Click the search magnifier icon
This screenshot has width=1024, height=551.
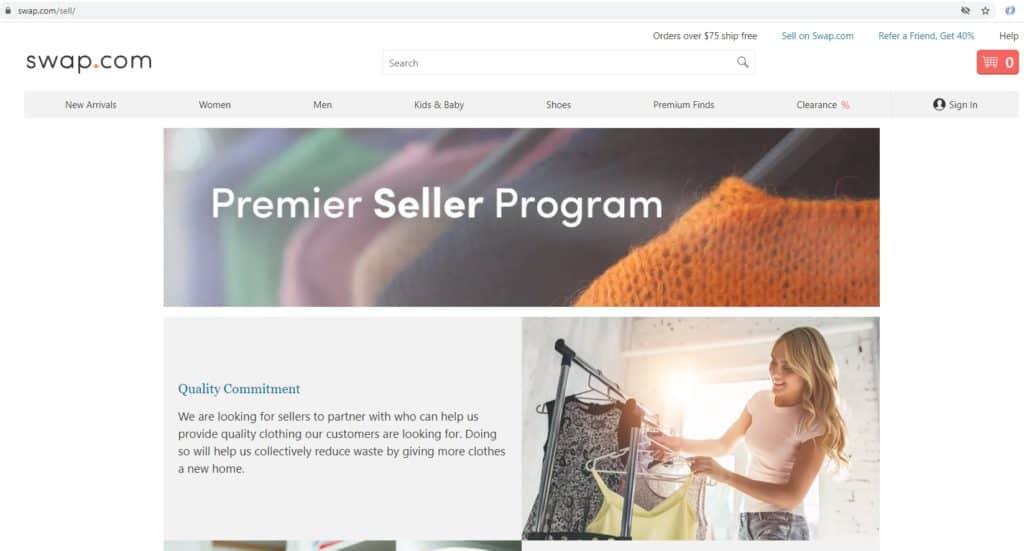(x=743, y=63)
